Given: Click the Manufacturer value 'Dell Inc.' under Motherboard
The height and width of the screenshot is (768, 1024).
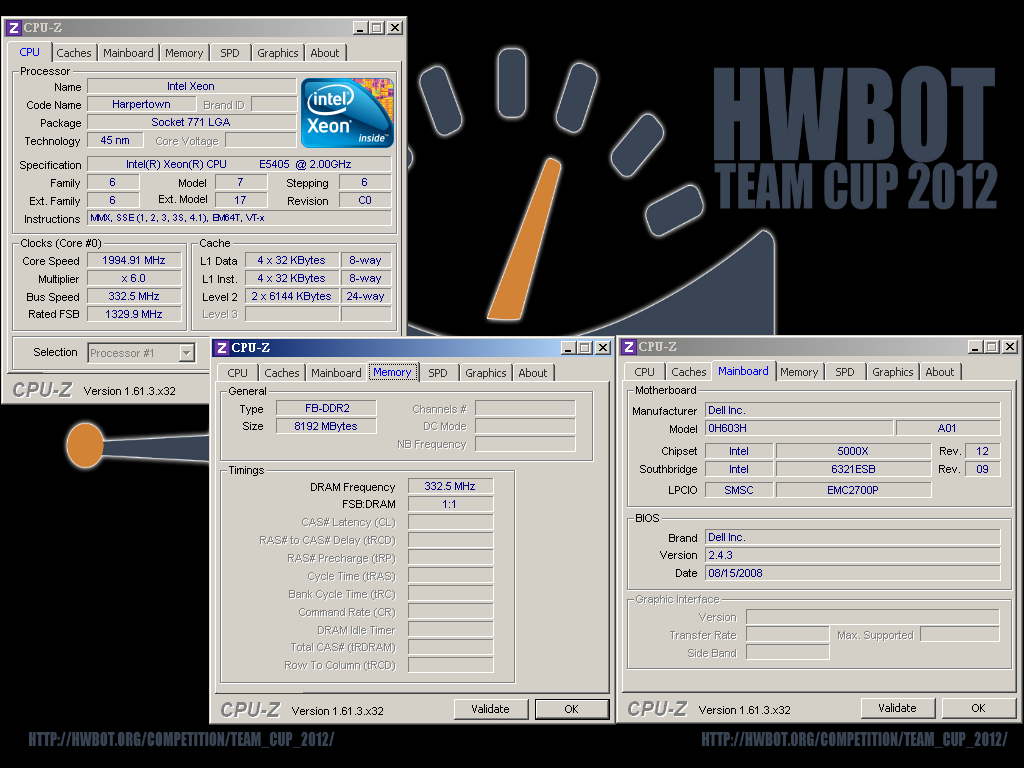Looking at the screenshot, I should (x=853, y=410).
